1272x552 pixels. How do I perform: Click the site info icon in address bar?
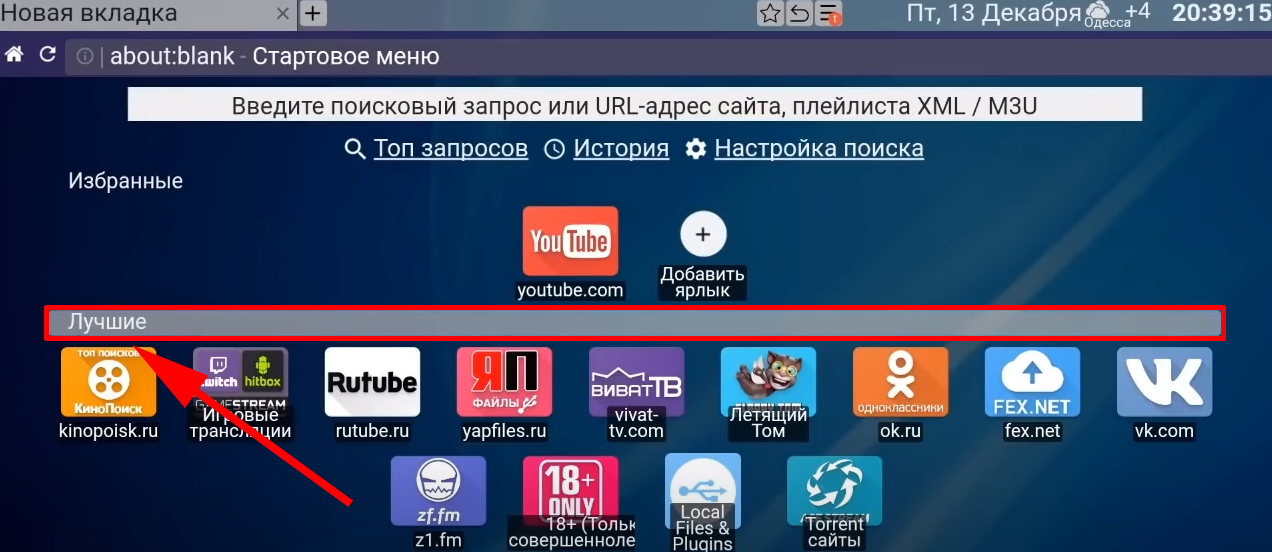coord(86,57)
